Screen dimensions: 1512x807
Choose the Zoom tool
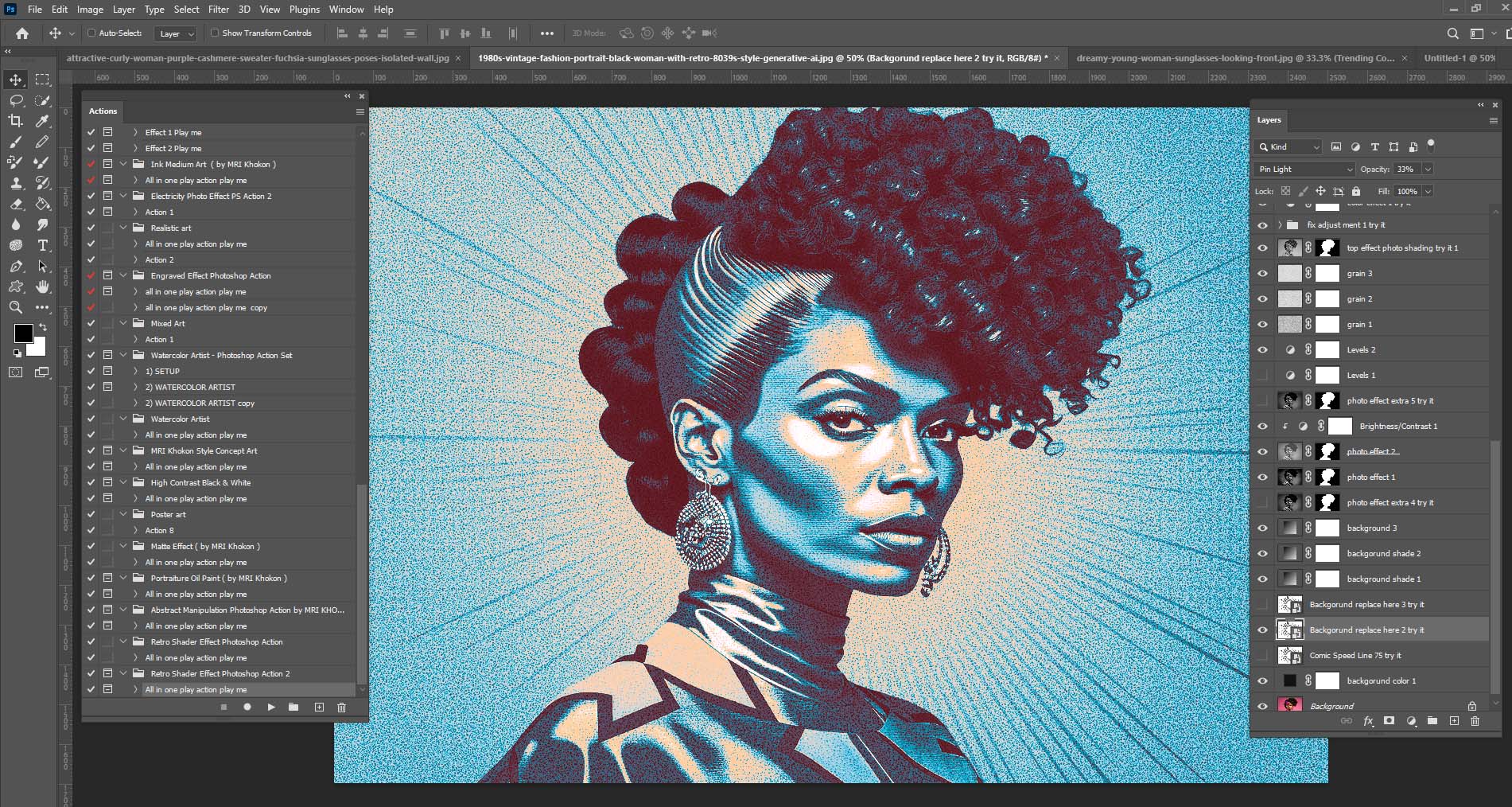click(x=14, y=307)
